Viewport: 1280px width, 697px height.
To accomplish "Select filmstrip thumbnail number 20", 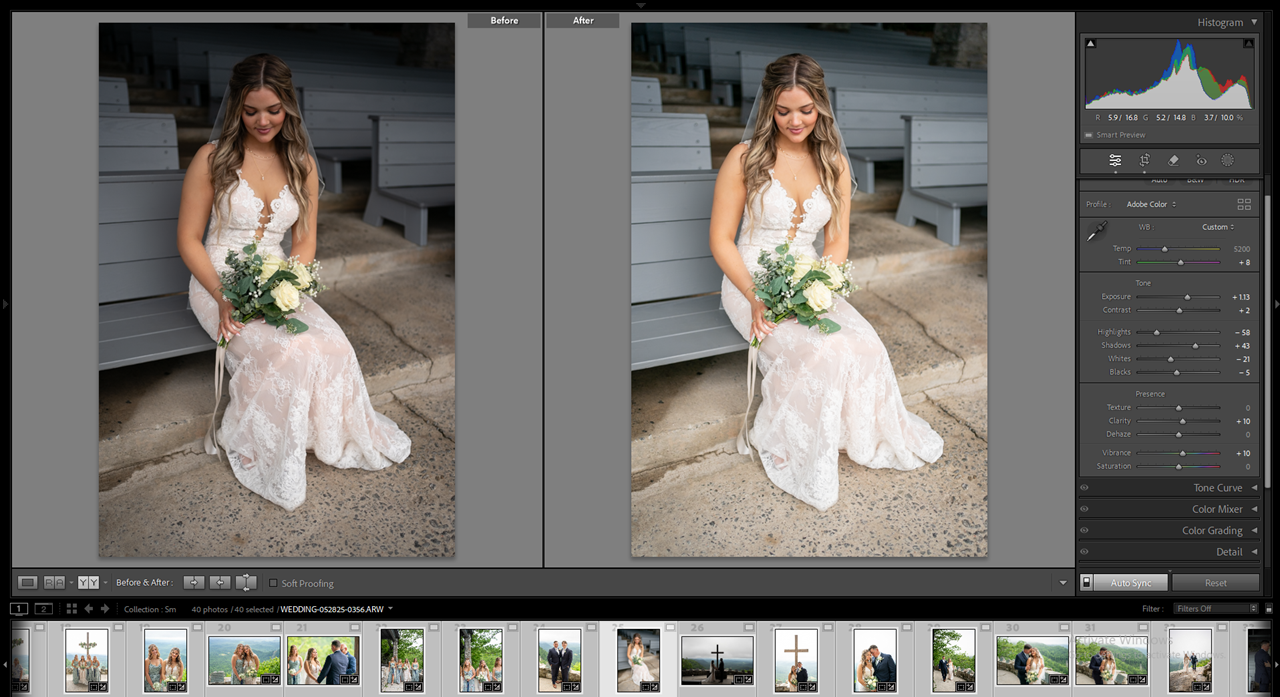I will pyautogui.click(x=244, y=660).
